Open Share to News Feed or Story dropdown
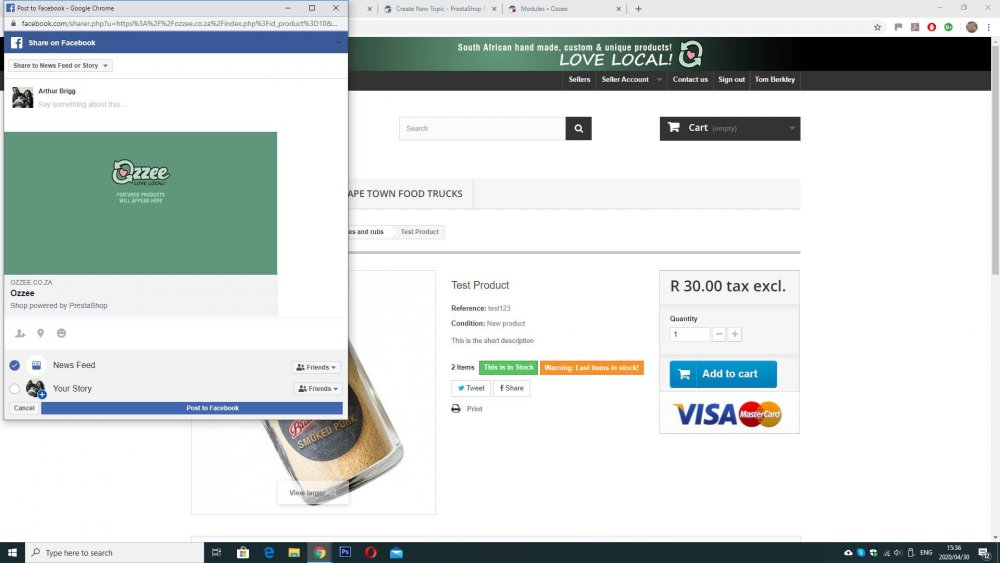This screenshot has width=1000, height=563. coord(60,66)
